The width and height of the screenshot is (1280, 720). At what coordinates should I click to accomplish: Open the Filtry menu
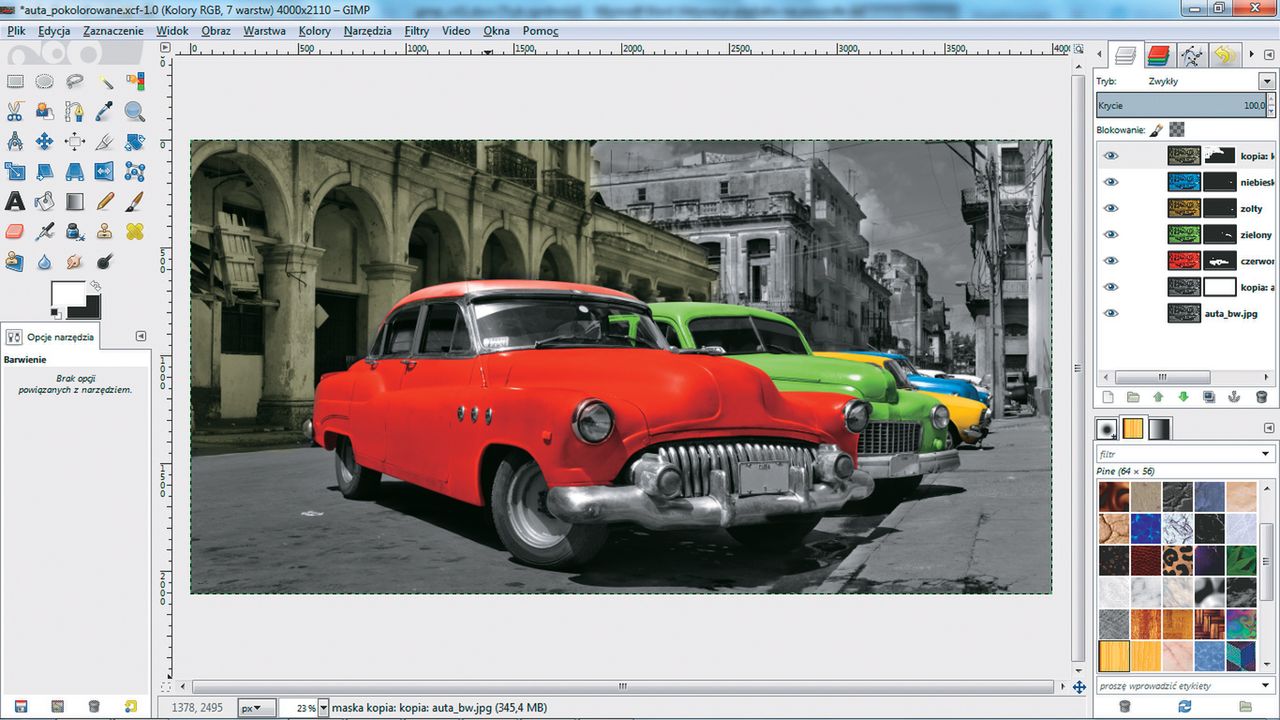pyautogui.click(x=417, y=31)
